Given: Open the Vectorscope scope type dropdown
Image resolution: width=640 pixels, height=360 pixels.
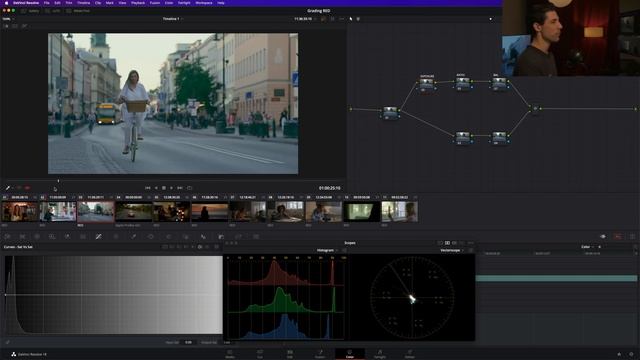Looking at the screenshot, I should [452, 250].
